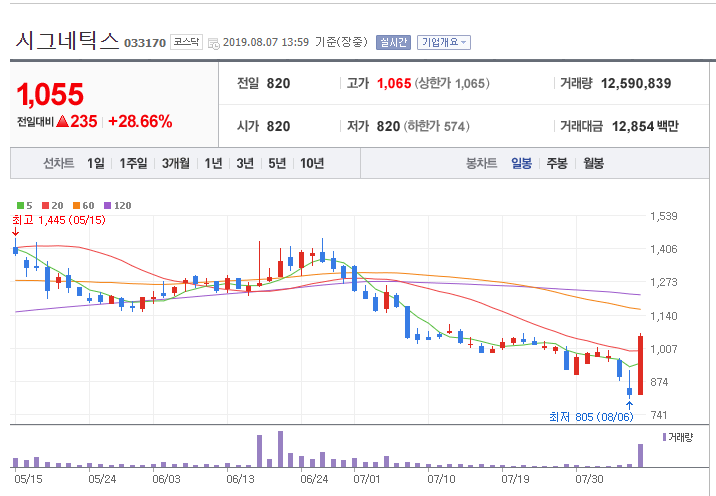Click the tall red candlestick for 08/07
The height and width of the screenshot is (496, 716).
coord(641,365)
